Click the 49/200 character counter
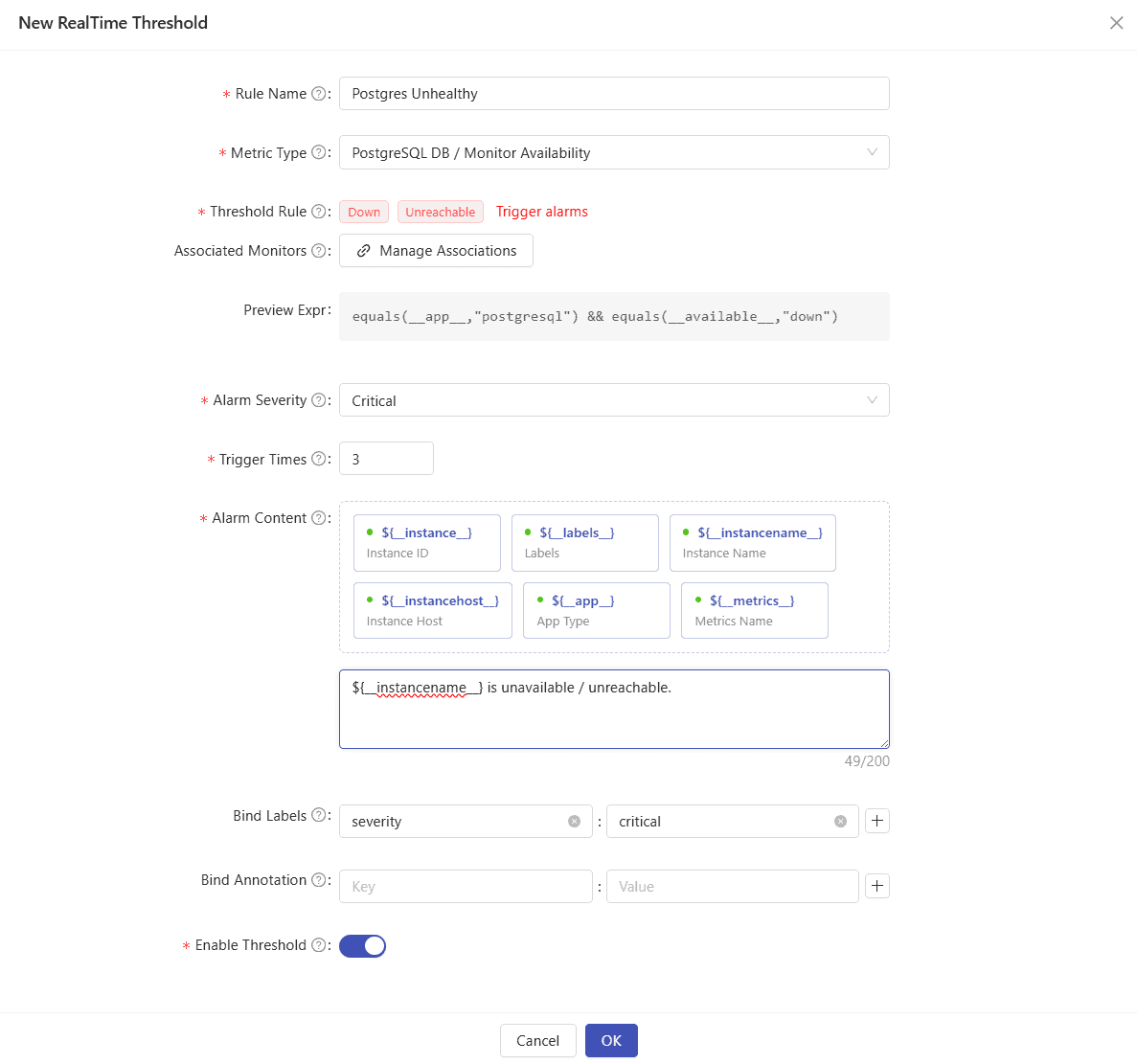The height and width of the screenshot is (1064, 1137). pos(867,761)
